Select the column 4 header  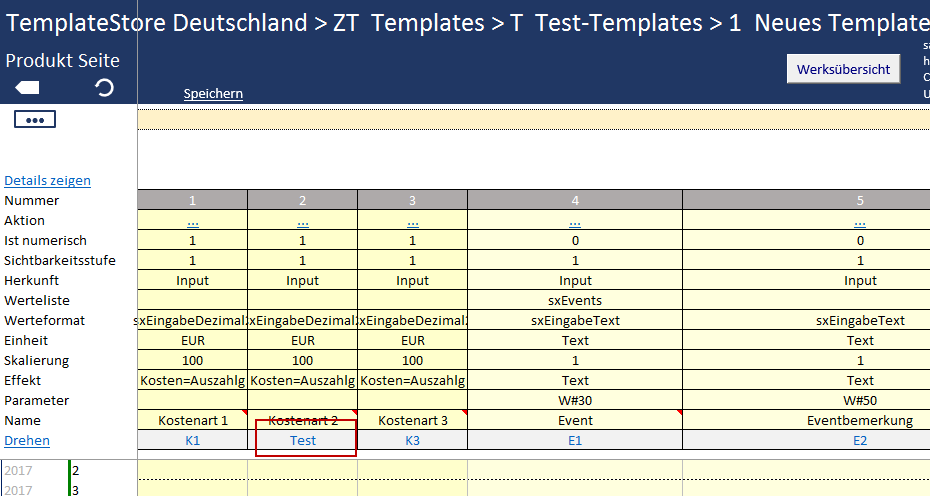click(x=575, y=200)
